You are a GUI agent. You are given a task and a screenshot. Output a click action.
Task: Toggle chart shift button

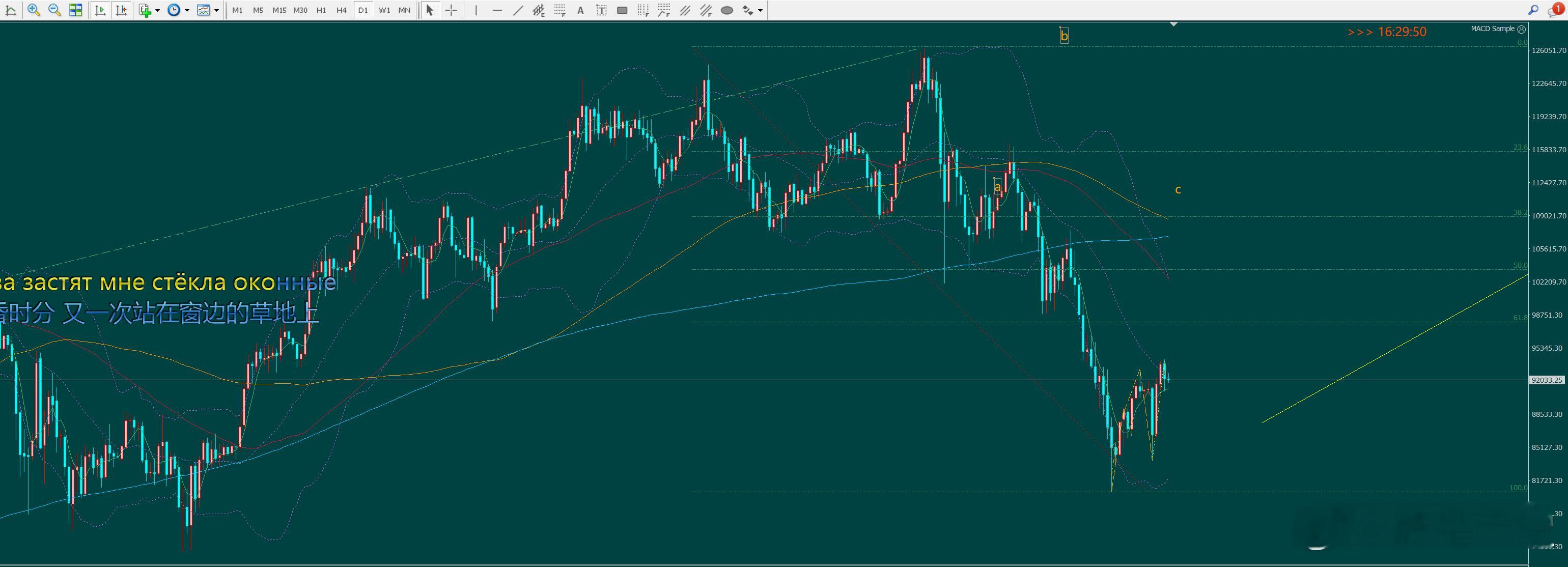point(122,10)
